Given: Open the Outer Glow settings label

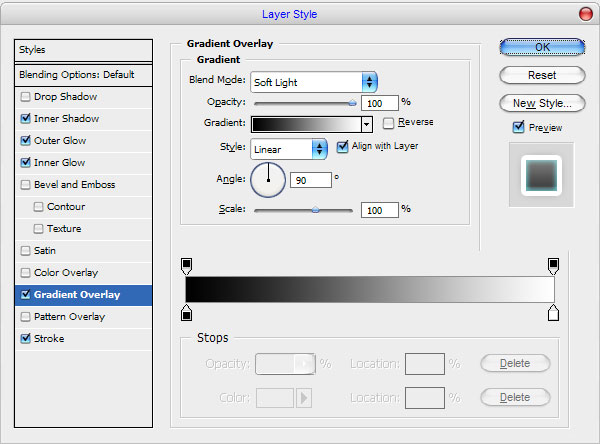Looking at the screenshot, I should point(60,140).
